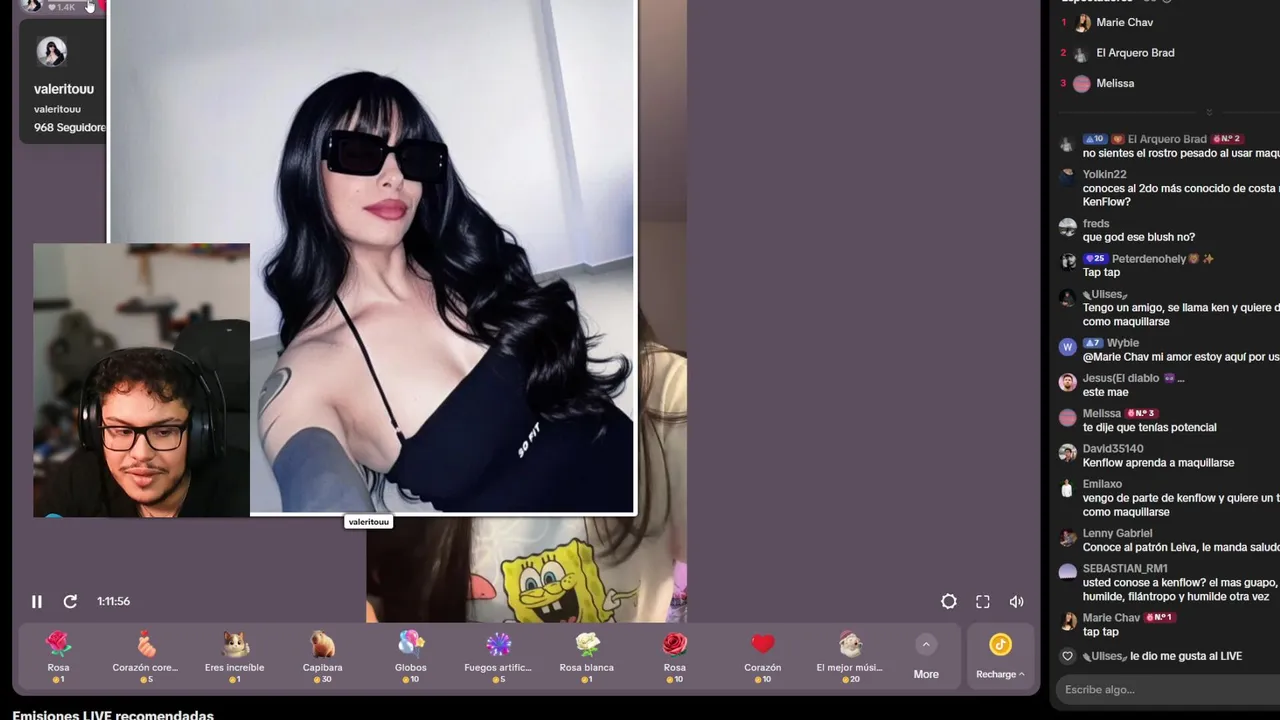Expand the top viewers list chevron
1280x720 pixels.
(1209, 112)
